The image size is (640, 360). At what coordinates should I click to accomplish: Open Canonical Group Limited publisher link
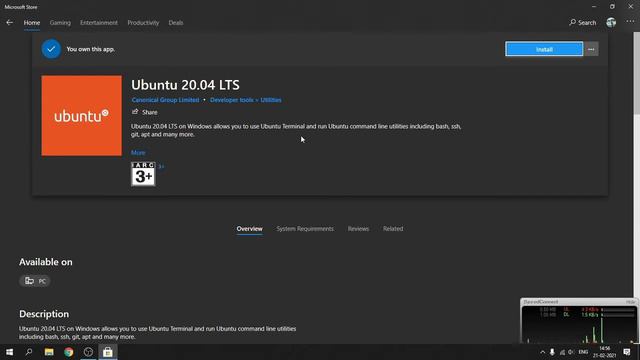point(165,100)
